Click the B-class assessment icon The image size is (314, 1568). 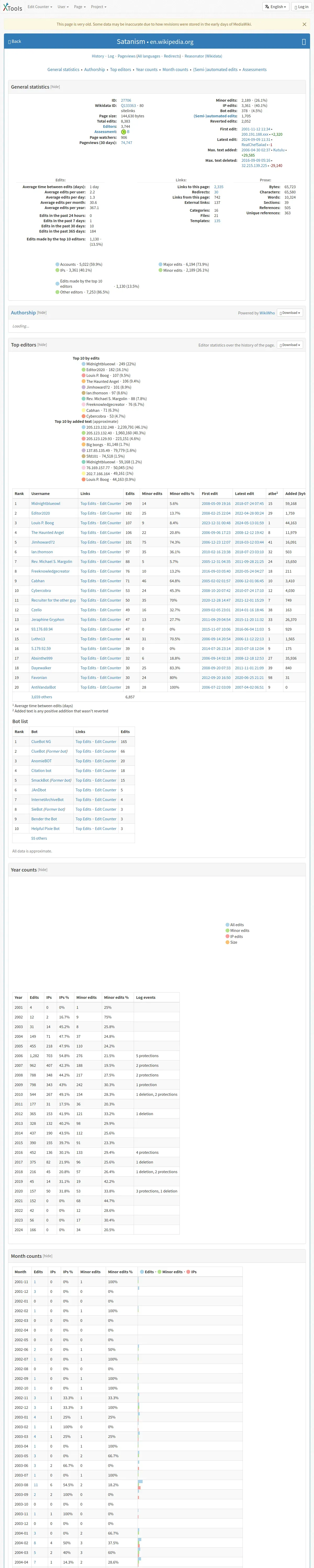pos(124,131)
